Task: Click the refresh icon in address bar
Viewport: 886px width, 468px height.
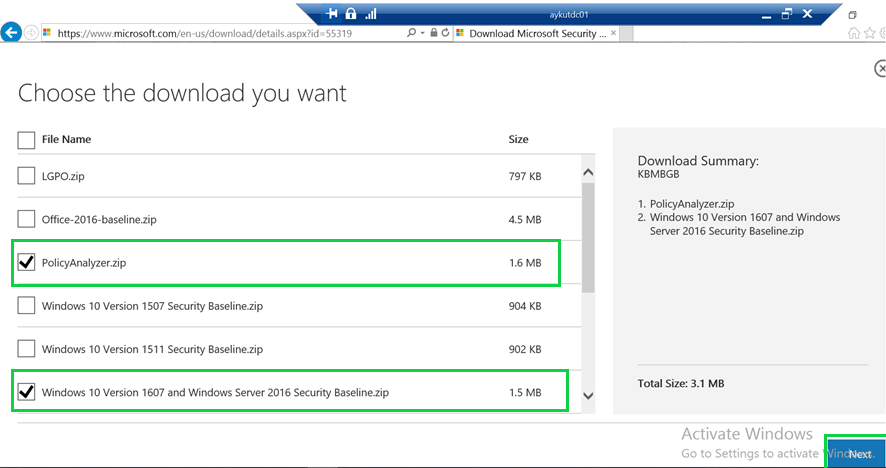Action: click(x=445, y=33)
